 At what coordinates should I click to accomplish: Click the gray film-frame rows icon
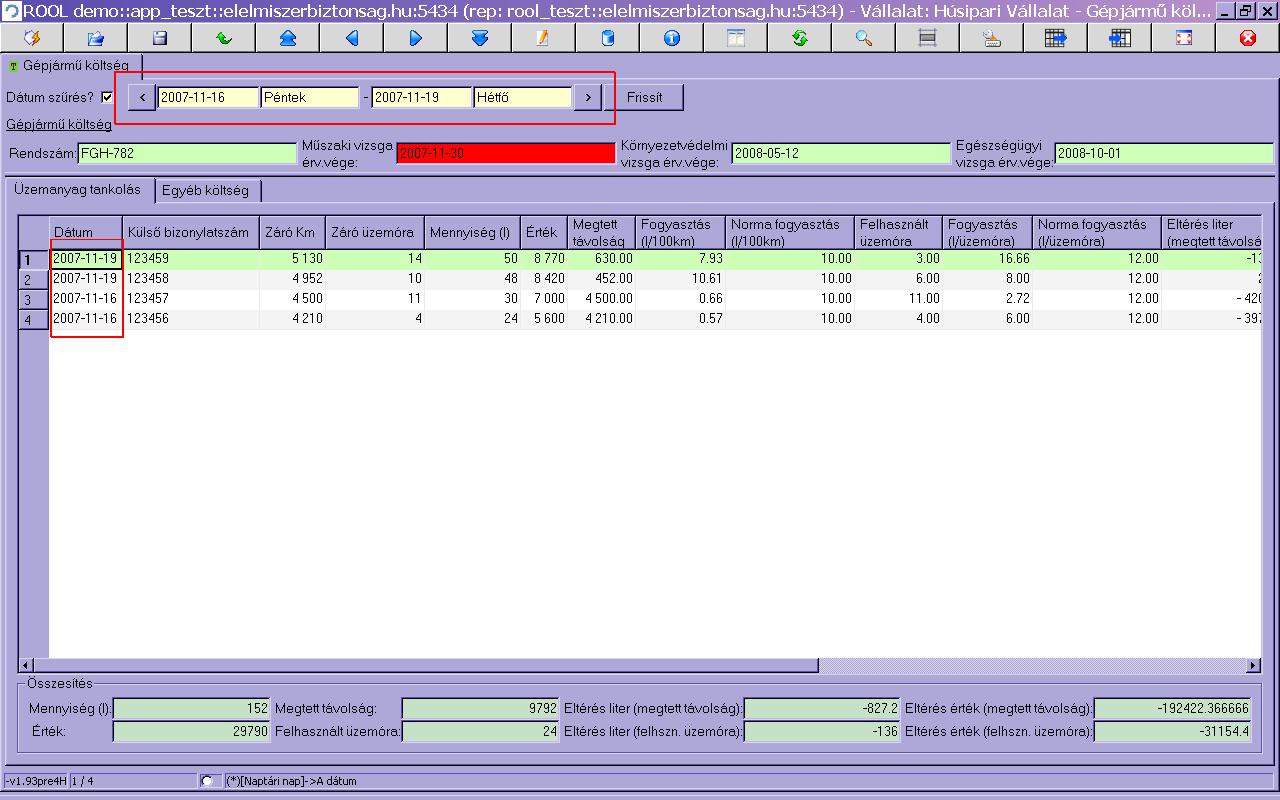pos(928,38)
